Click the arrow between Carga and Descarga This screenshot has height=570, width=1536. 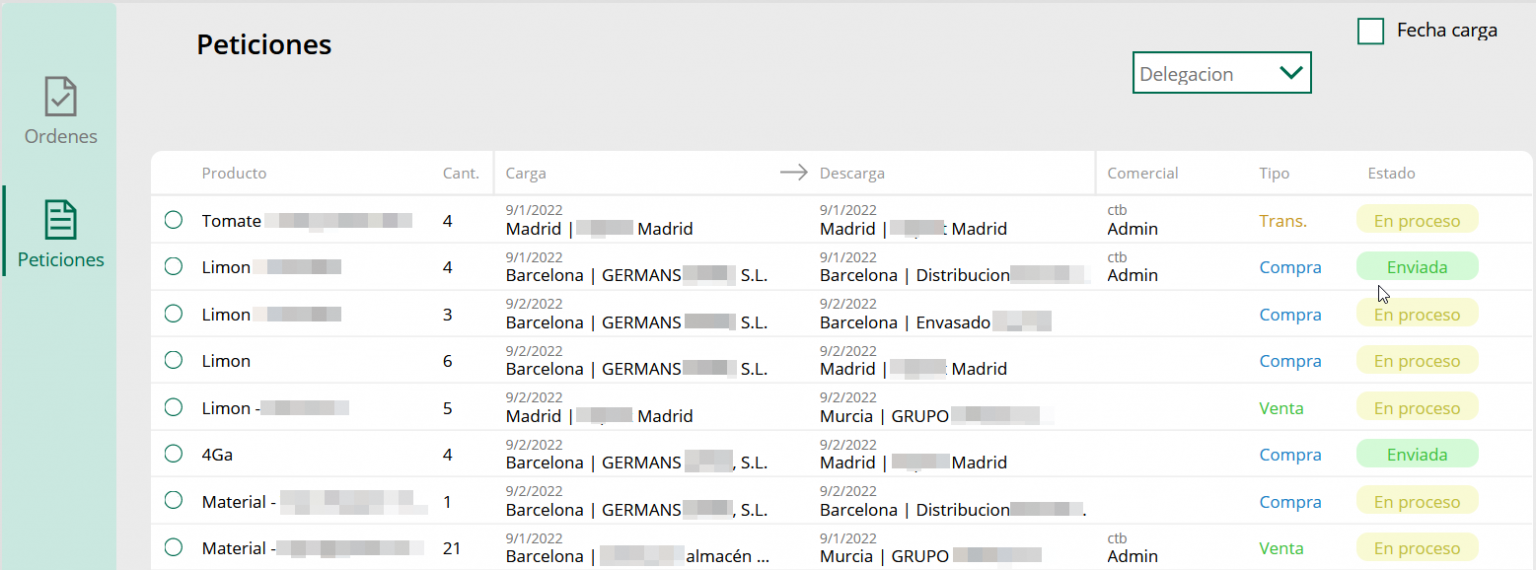tap(793, 173)
